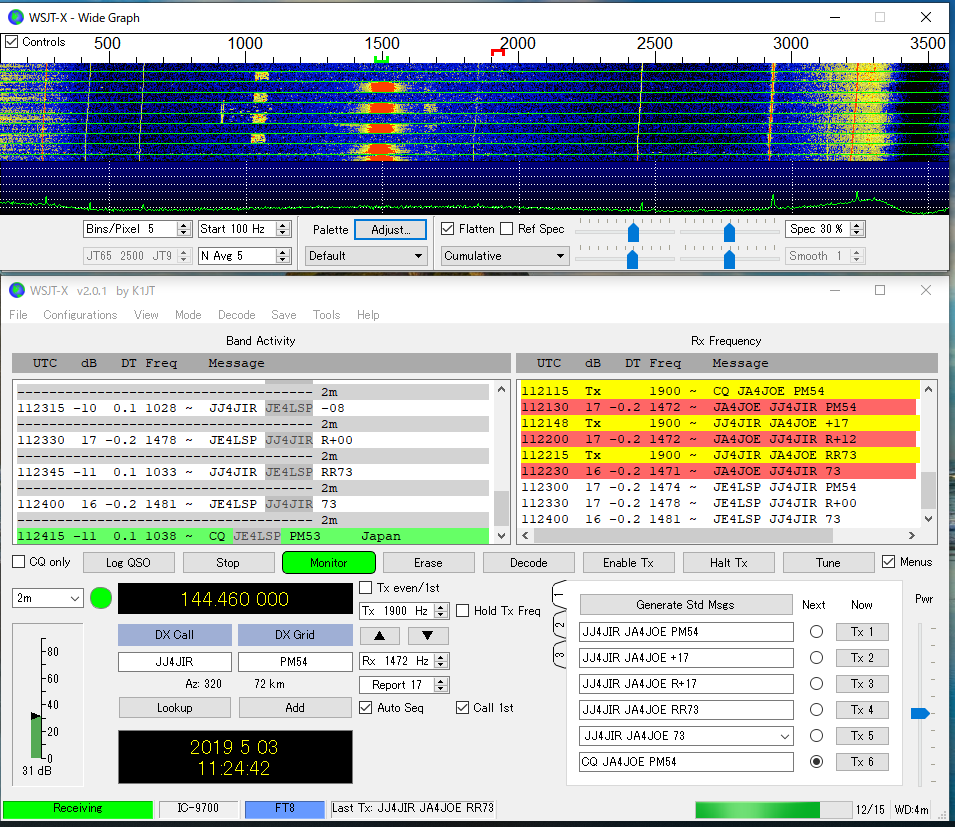Click the Log QSO button

coord(127,562)
